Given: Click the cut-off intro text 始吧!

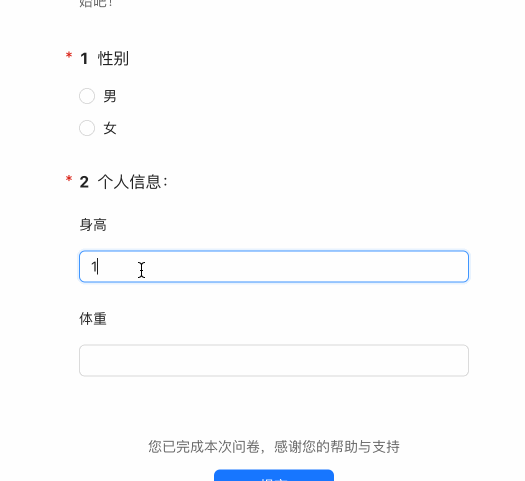Looking at the screenshot, I should [96, 3].
